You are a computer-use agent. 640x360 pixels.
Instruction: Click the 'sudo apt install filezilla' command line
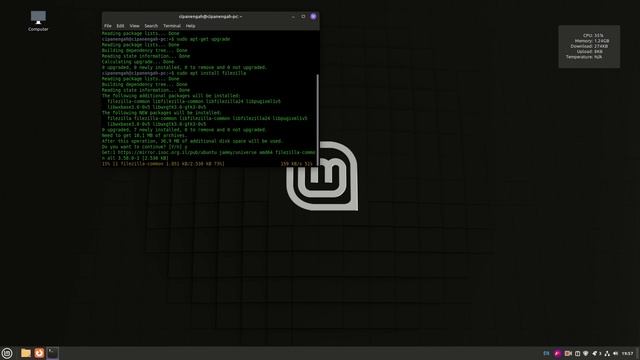174,73
